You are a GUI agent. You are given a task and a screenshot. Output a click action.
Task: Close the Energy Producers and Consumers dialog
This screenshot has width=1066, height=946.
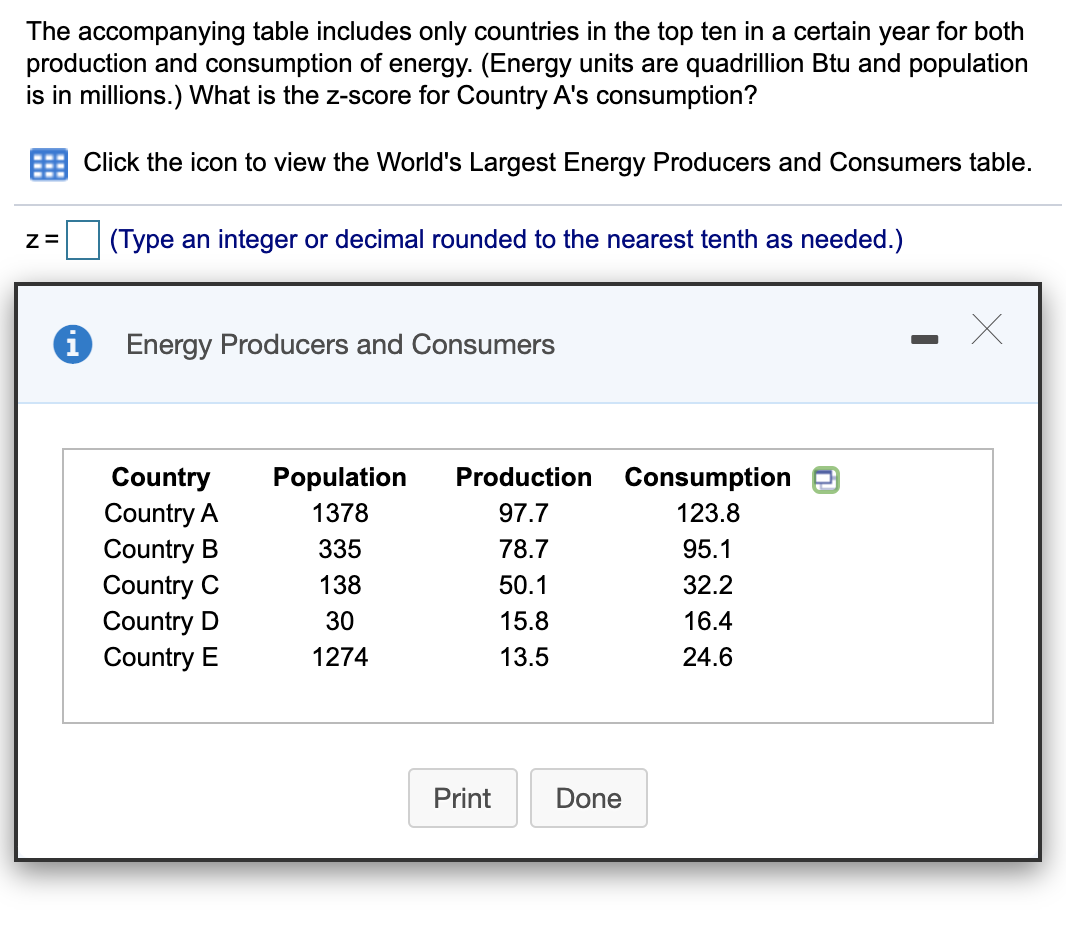tap(986, 329)
